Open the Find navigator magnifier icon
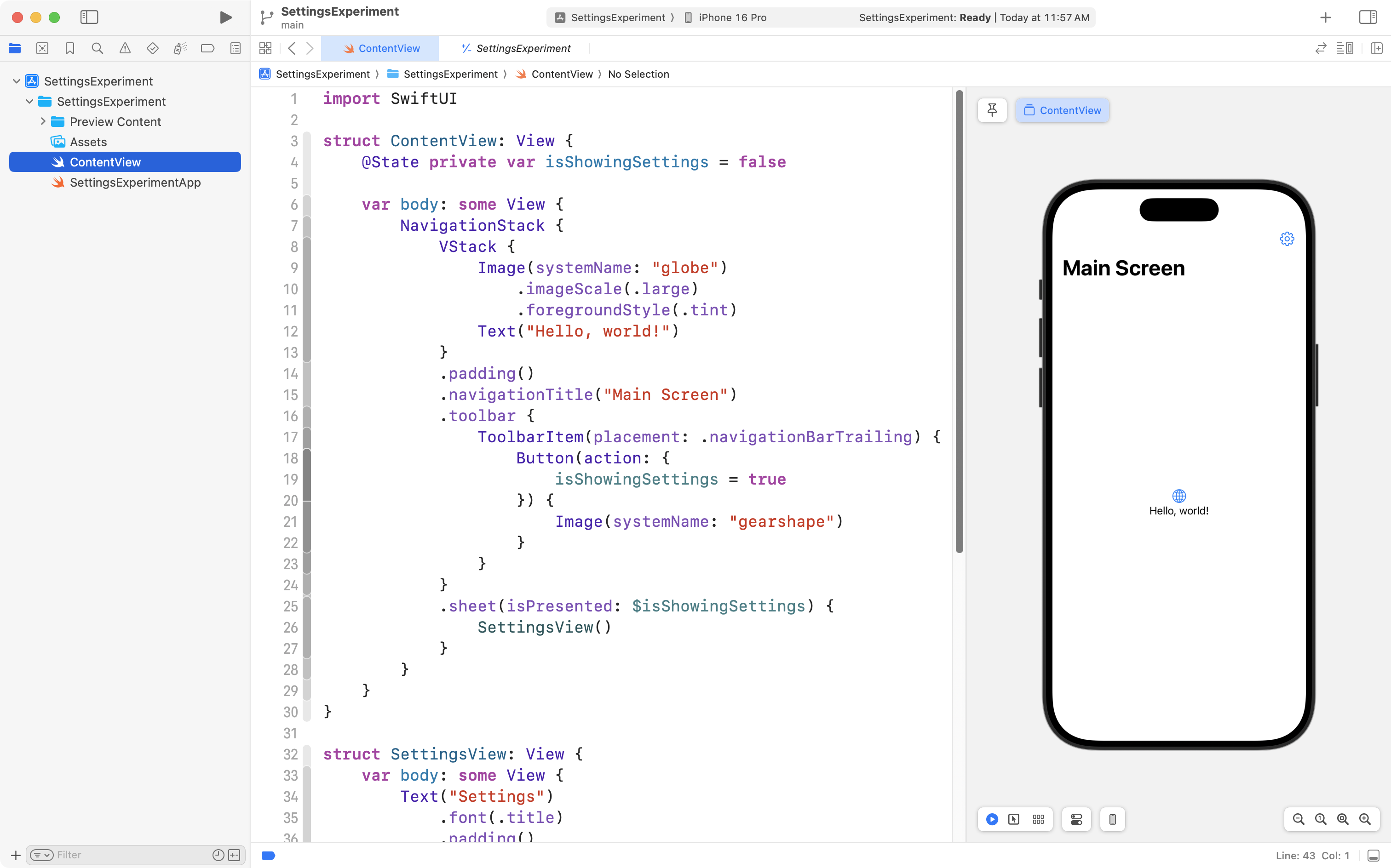The width and height of the screenshot is (1391, 868). (97, 48)
